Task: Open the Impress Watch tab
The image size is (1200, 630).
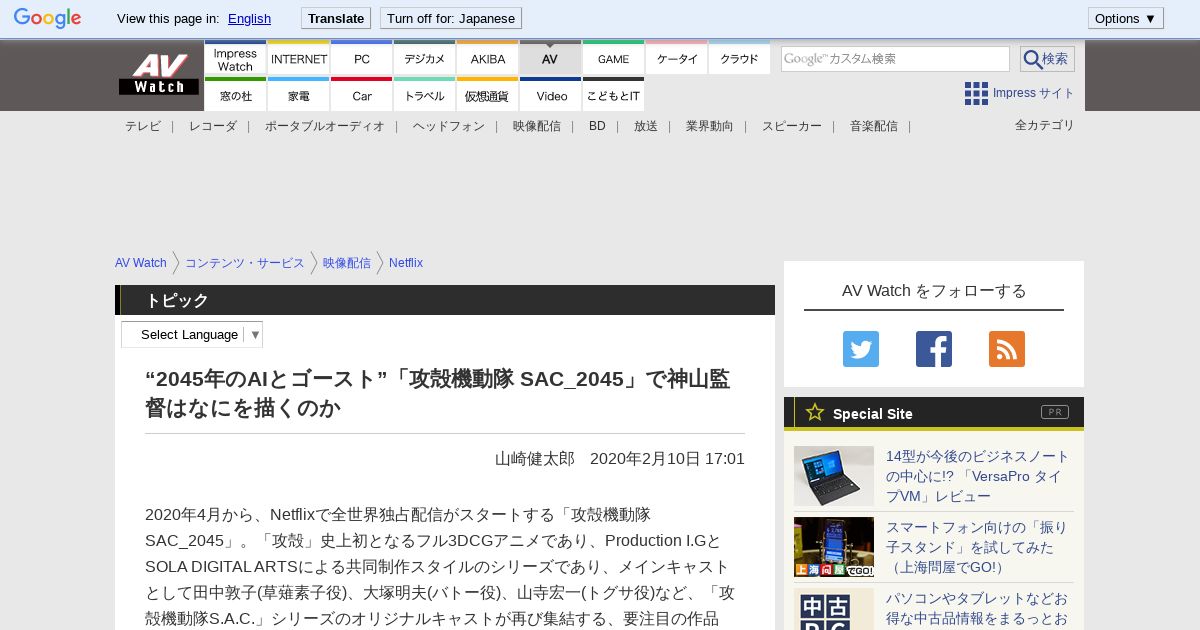Action: click(x=235, y=58)
